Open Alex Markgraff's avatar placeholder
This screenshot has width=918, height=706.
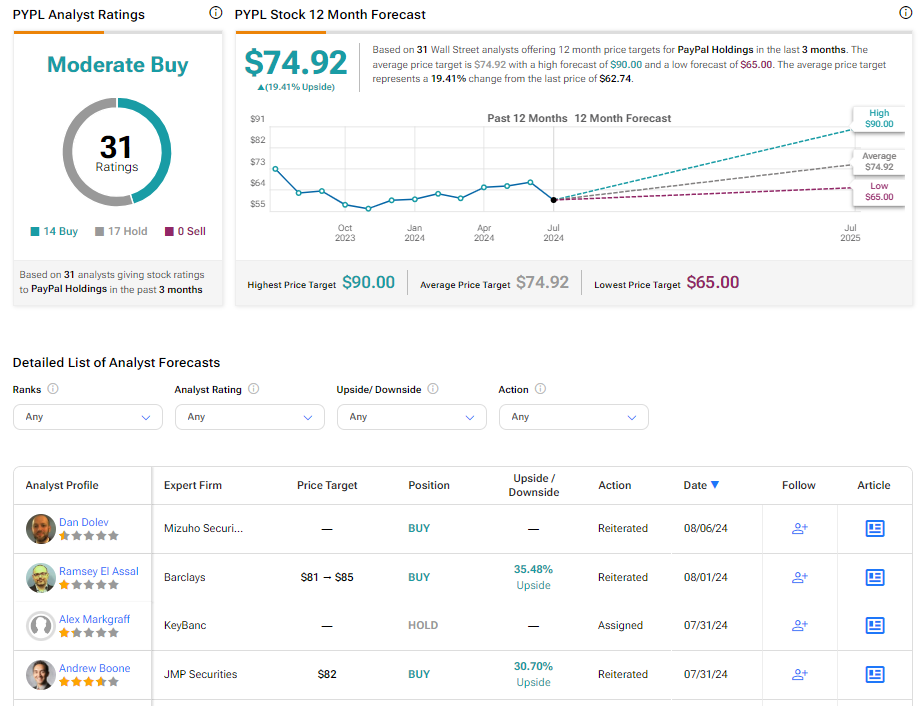tap(40, 625)
